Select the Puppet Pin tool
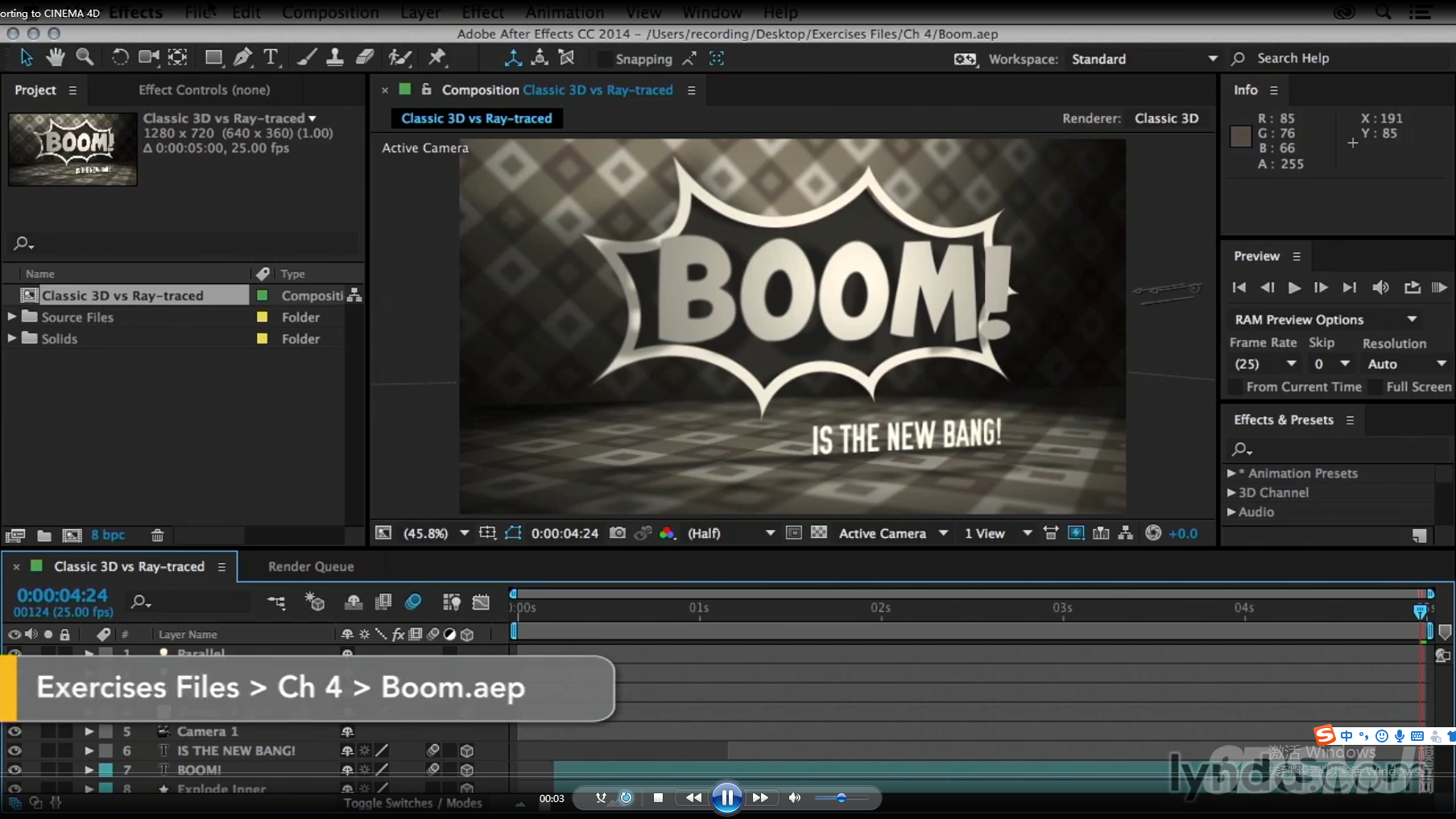1456x819 pixels. click(x=436, y=57)
